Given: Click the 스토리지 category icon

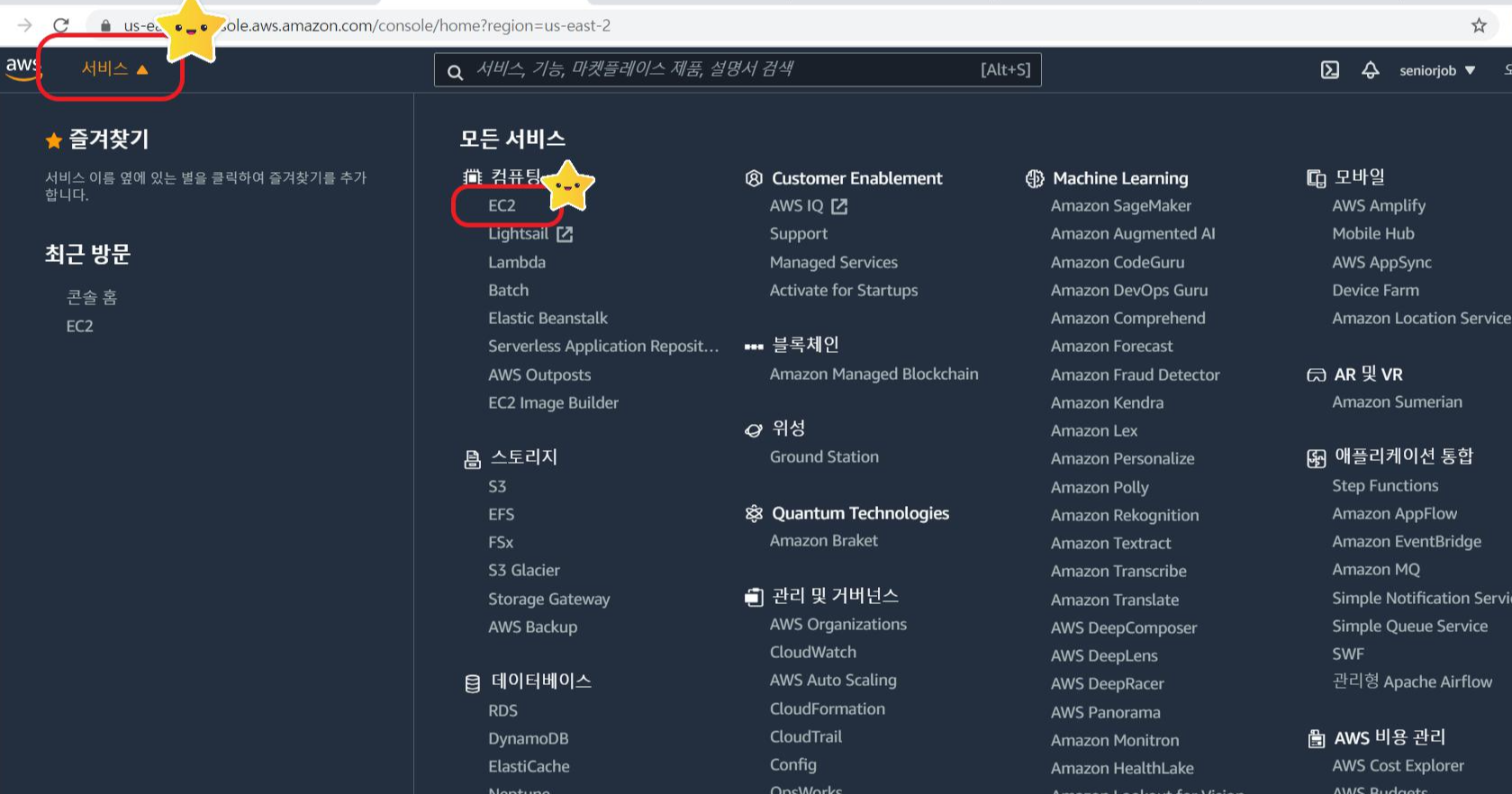Looking at the screenshot, I should [x=472, y=459].
